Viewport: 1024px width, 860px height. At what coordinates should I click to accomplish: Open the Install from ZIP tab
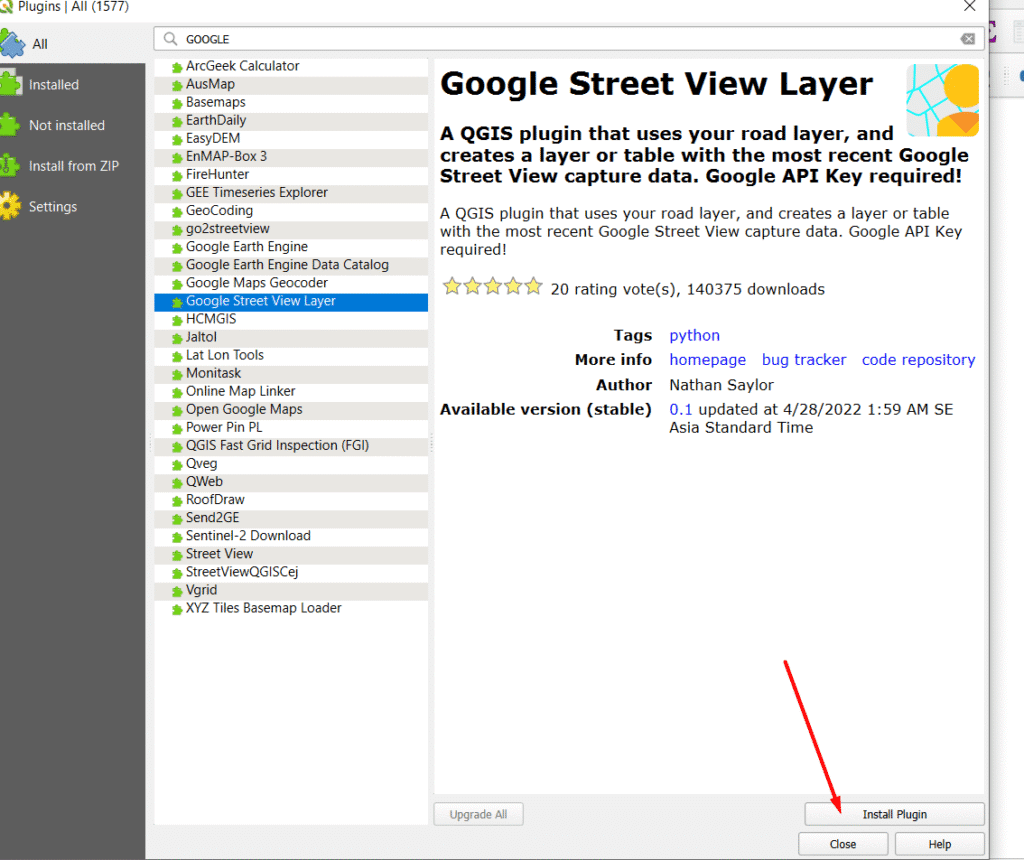coord(72,166)
